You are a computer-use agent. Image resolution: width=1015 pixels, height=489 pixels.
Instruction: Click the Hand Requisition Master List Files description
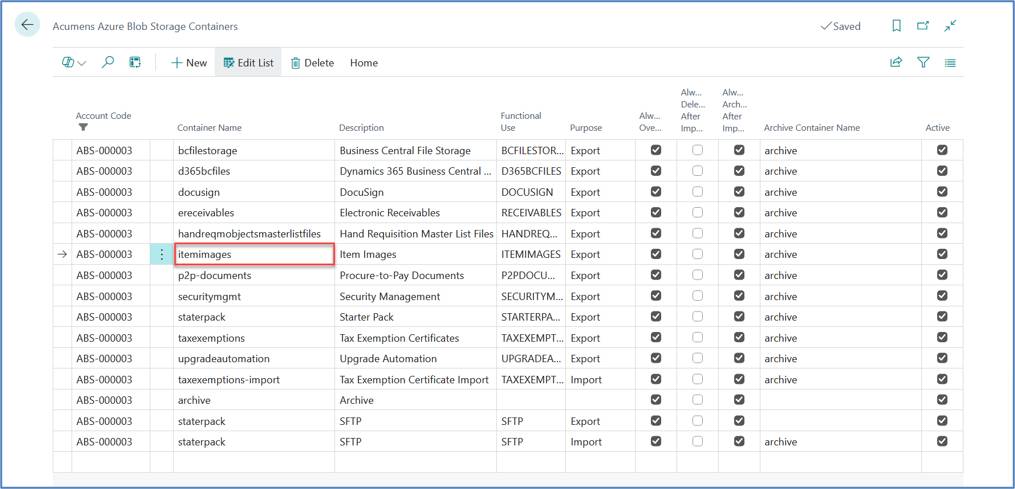click(416, 234)
